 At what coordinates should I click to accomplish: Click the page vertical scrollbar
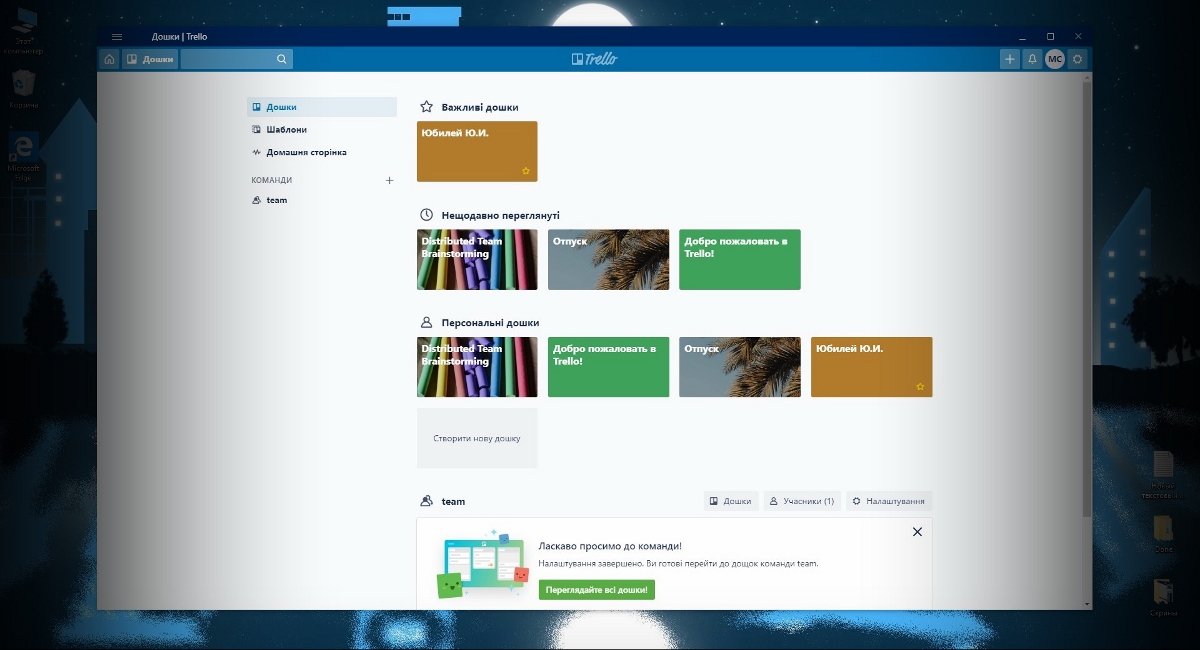click(1087, 300)
